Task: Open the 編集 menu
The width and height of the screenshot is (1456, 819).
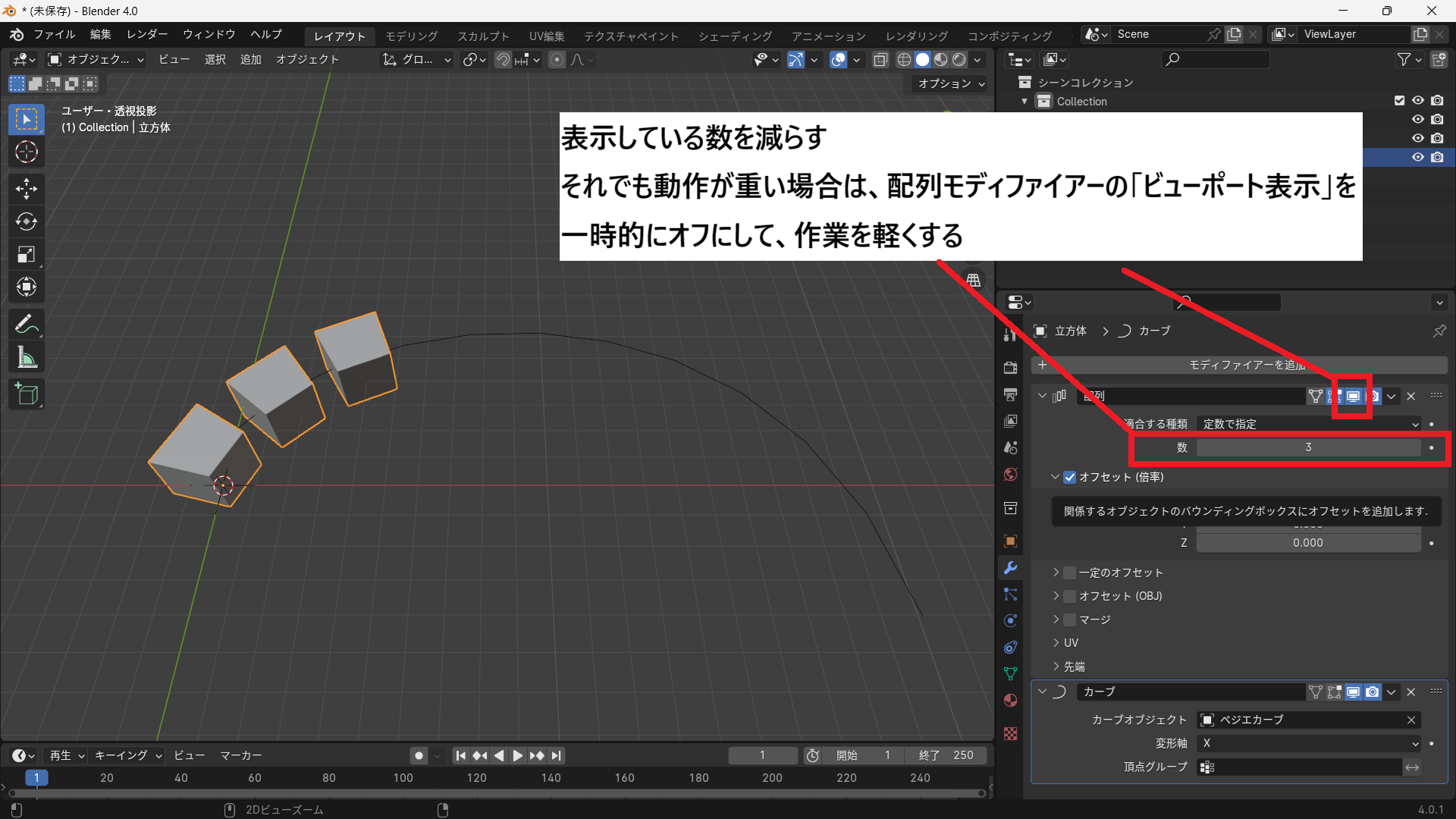Action: click(100, 34)
